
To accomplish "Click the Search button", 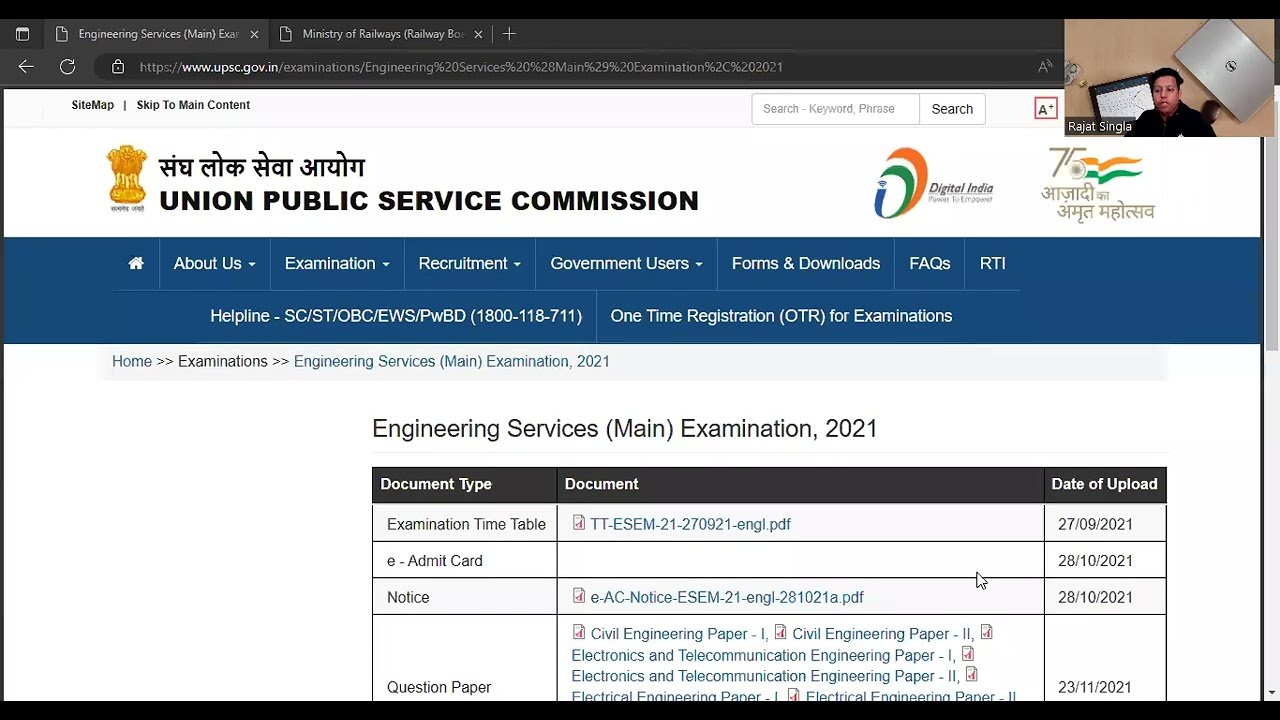I will click(x=952, y=109).
